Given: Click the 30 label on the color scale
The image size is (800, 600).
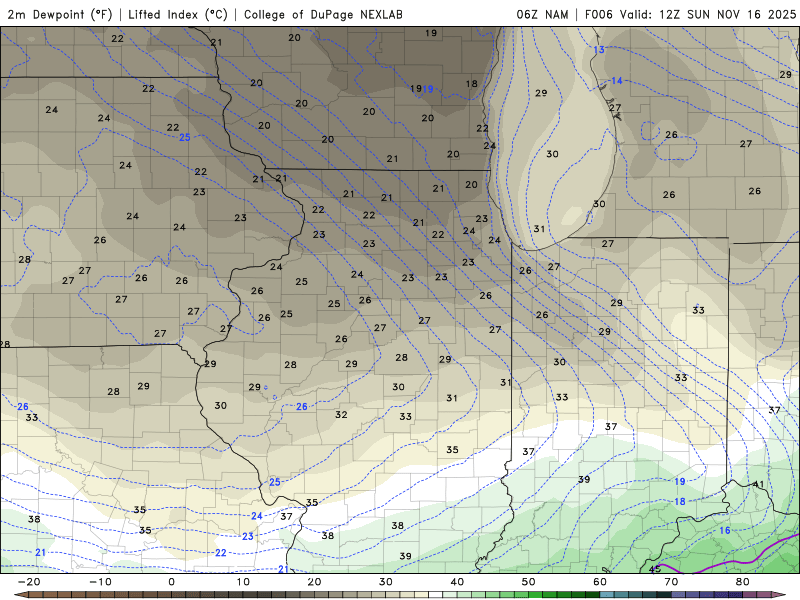Looking at the screenshot, I should tap(386, 582).
